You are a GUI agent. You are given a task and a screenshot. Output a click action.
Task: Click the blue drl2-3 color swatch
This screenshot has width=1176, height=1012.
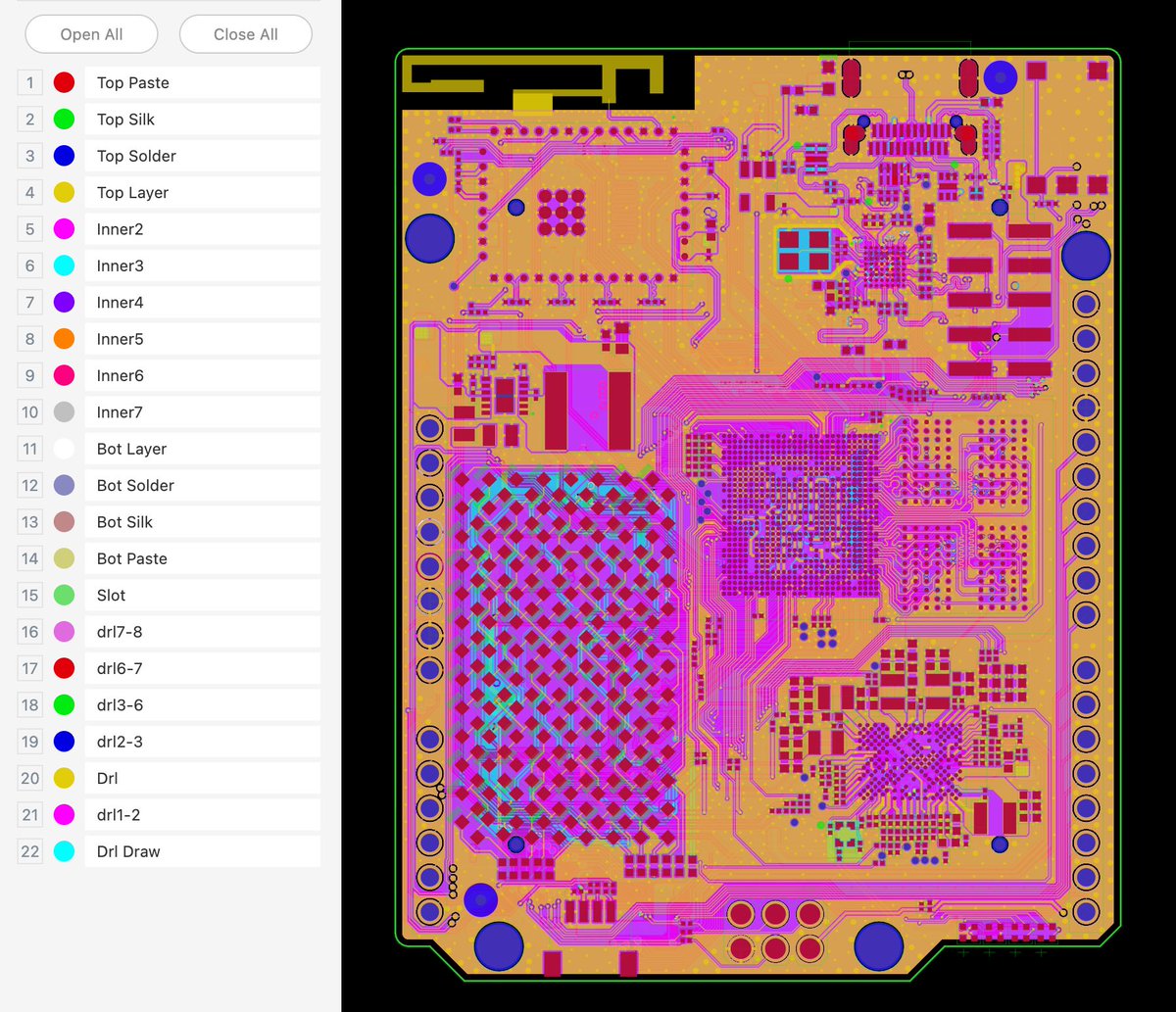tap(64, 742)
